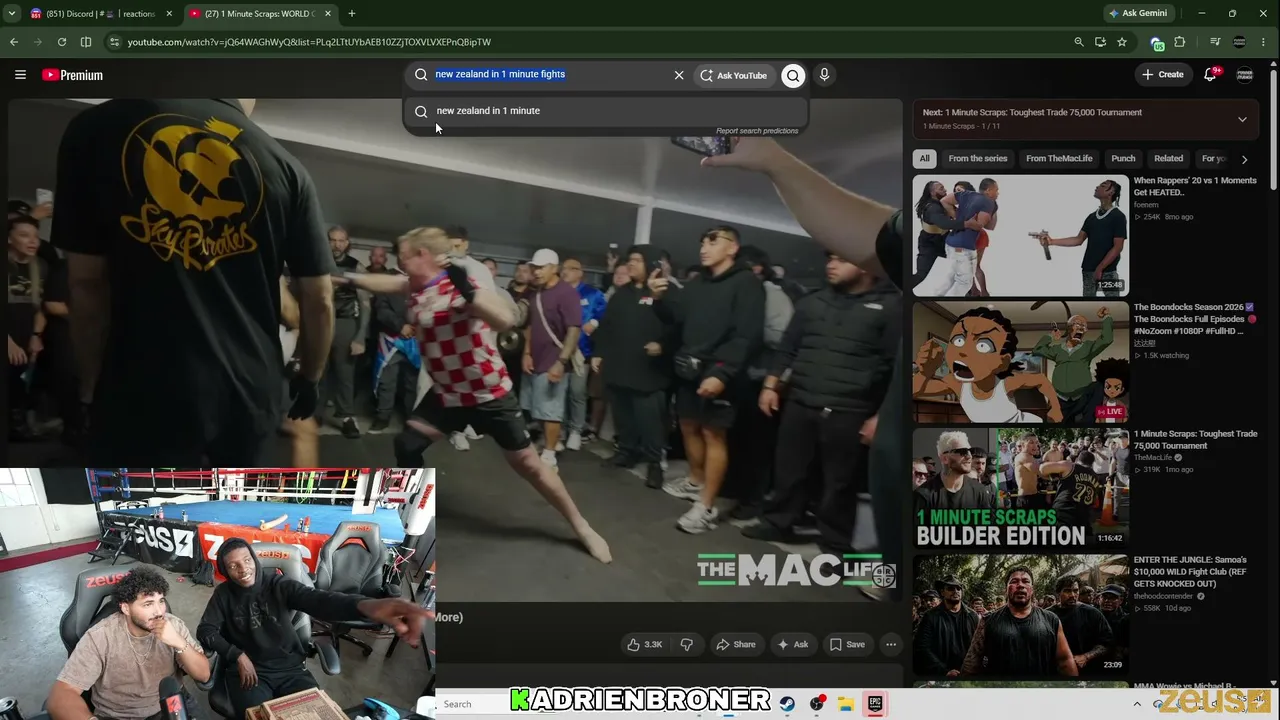The image size is (1280, 720).
Task: Select the All filter chip
Action: tap(925, 159)
